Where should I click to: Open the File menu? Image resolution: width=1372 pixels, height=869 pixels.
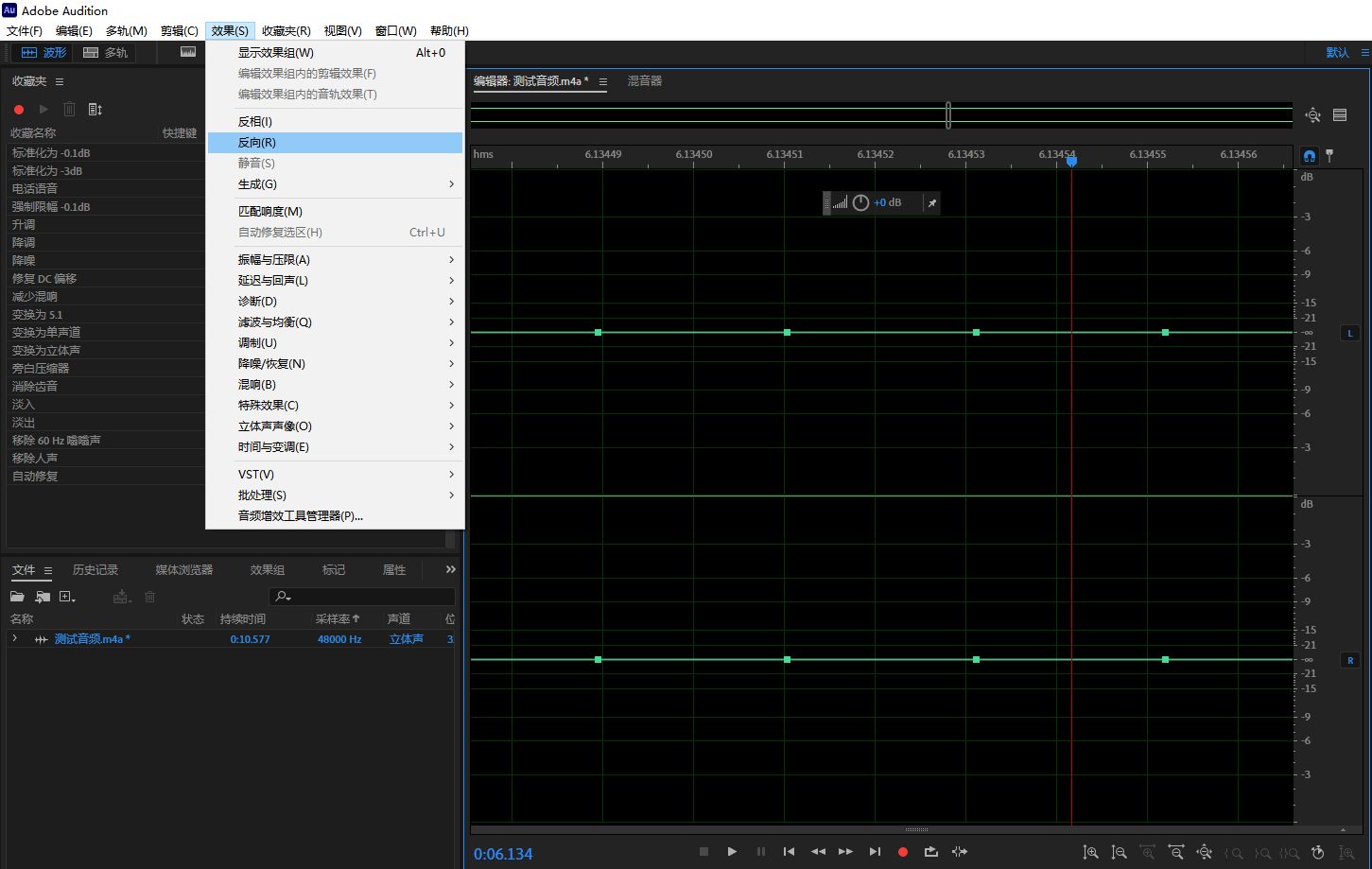(25, 31)
